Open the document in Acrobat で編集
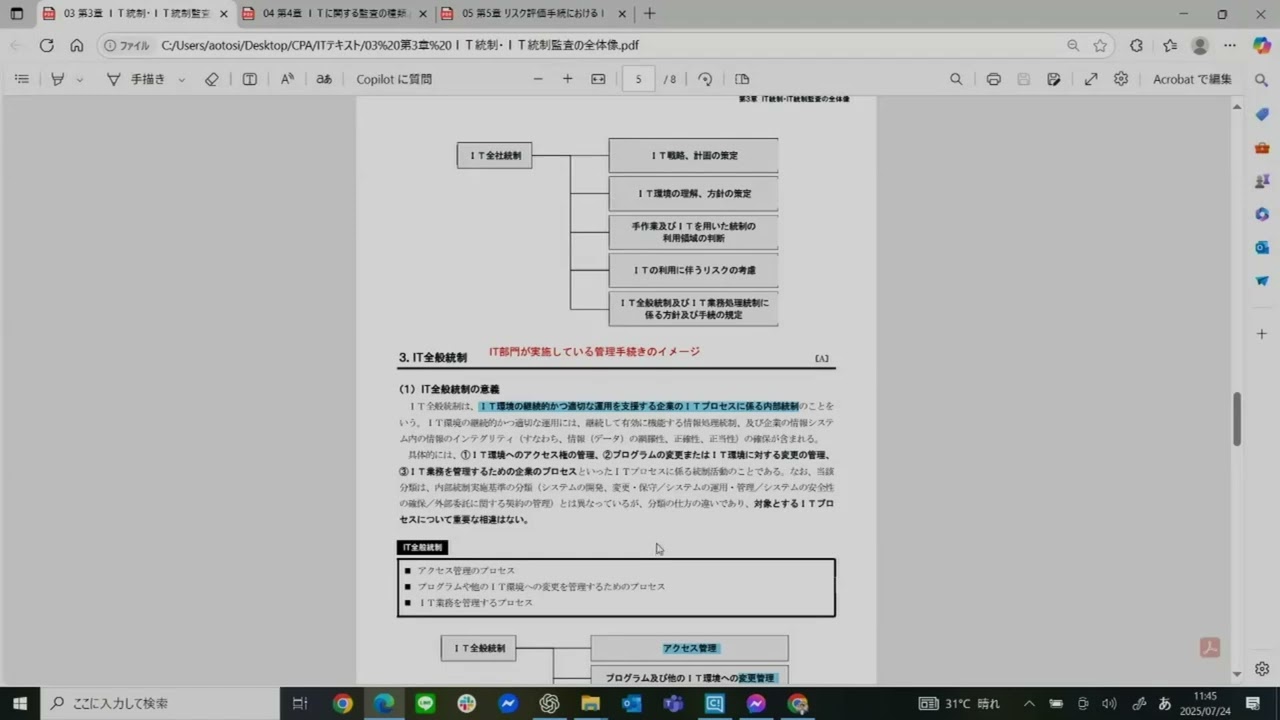The image size is (1280, 720). click(x=1190, y=79)
